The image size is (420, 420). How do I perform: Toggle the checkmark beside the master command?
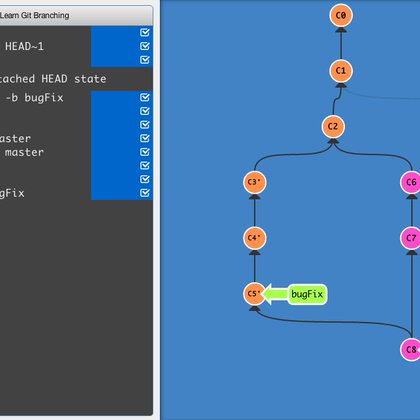click(145, 152)
